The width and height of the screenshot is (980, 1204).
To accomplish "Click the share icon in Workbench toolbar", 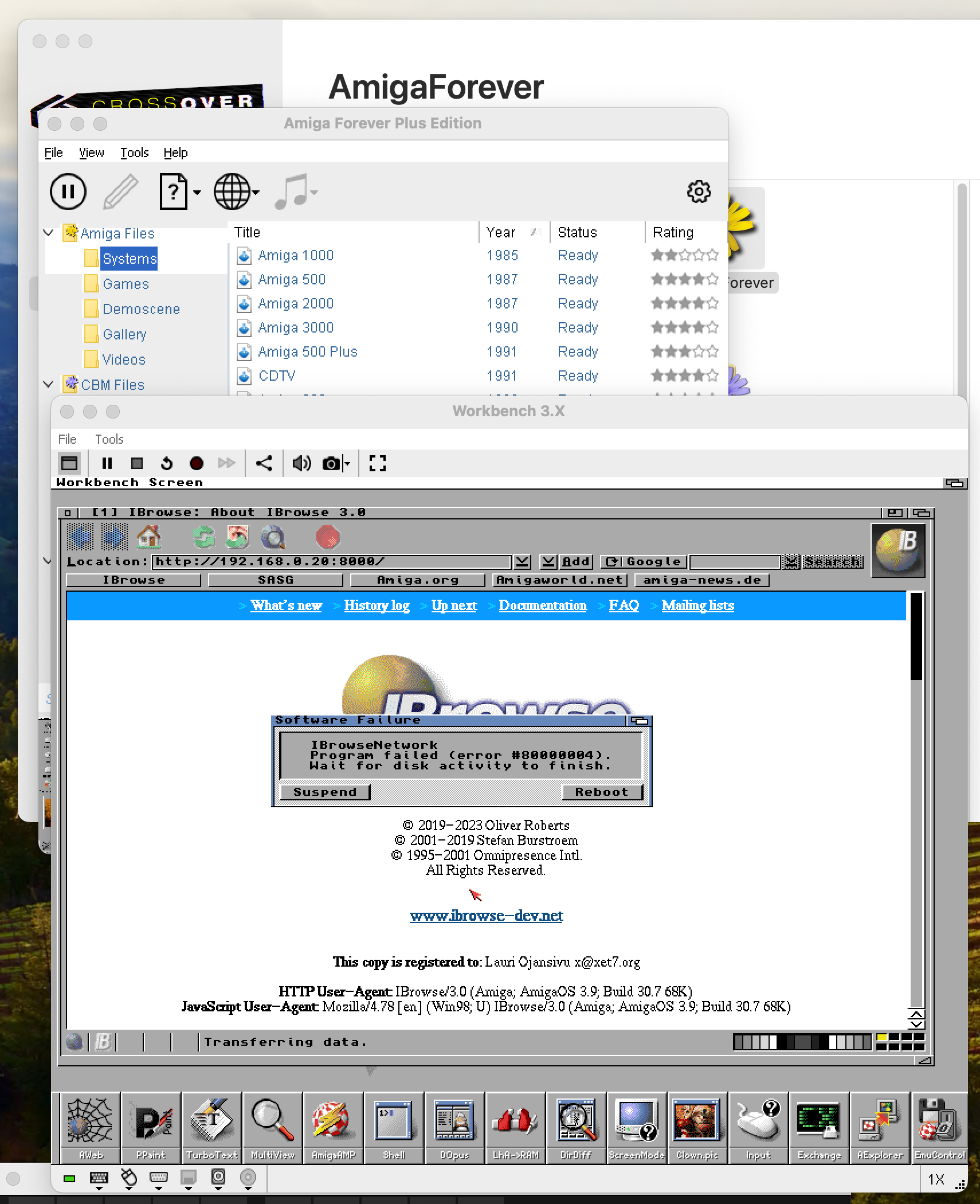I will (264, 463).
